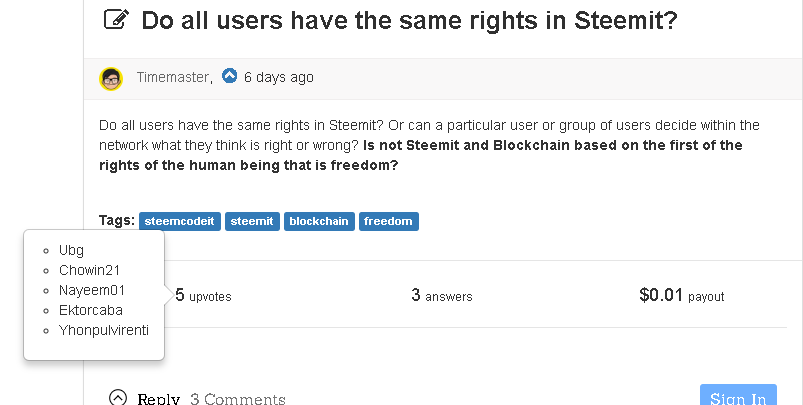Select Chowin21 from the voters popup
Image resolution: width=803 pixels, height=405 pixels.
[x=90, y=270]
